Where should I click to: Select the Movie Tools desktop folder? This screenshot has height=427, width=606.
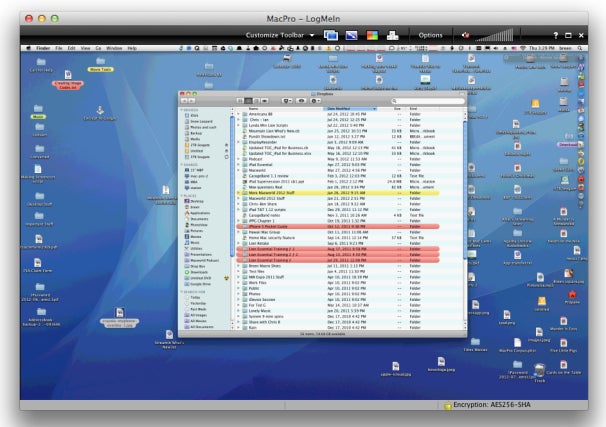click(x=100, y=65)
